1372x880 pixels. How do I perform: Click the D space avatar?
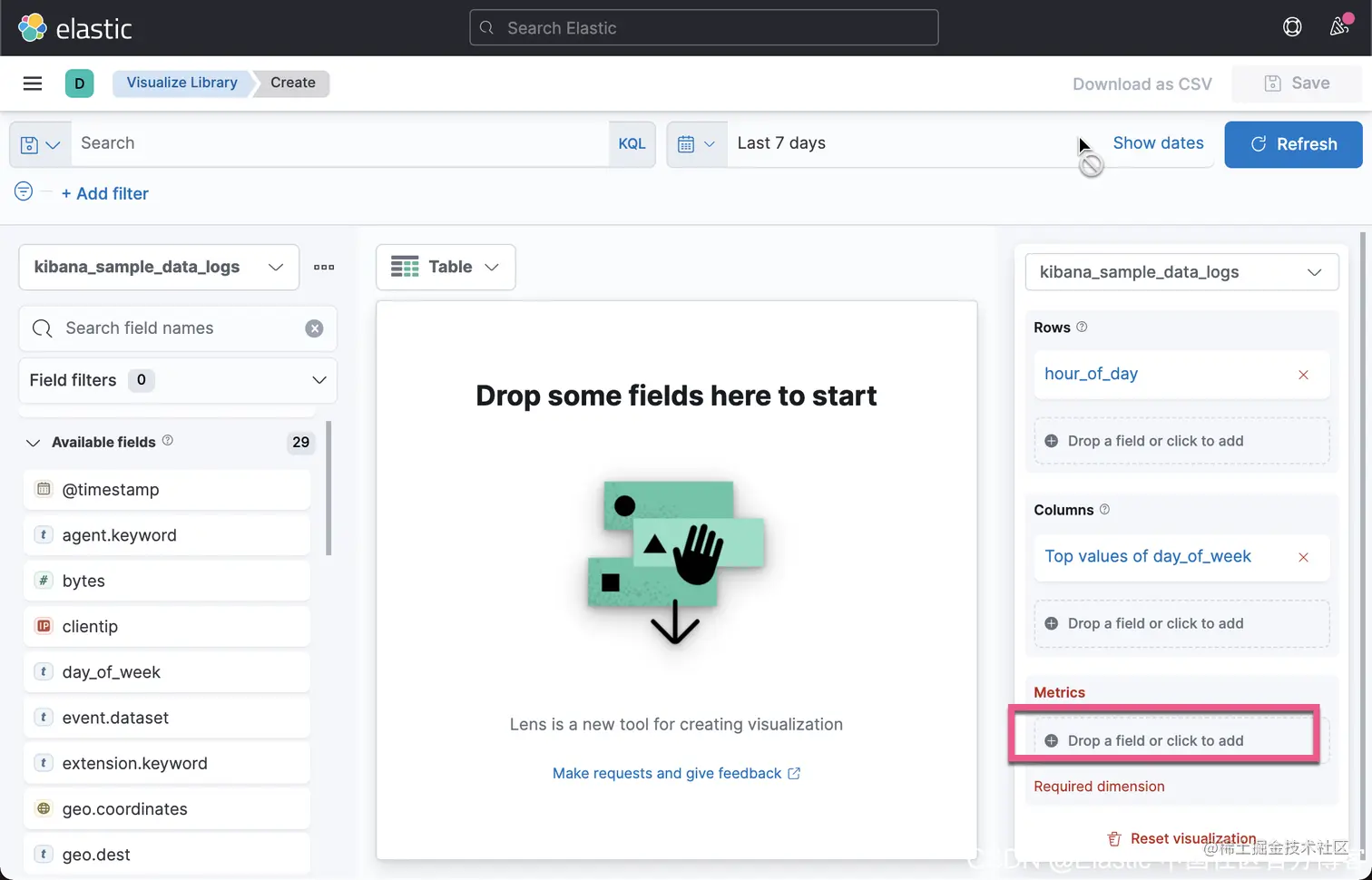(80, 83)
